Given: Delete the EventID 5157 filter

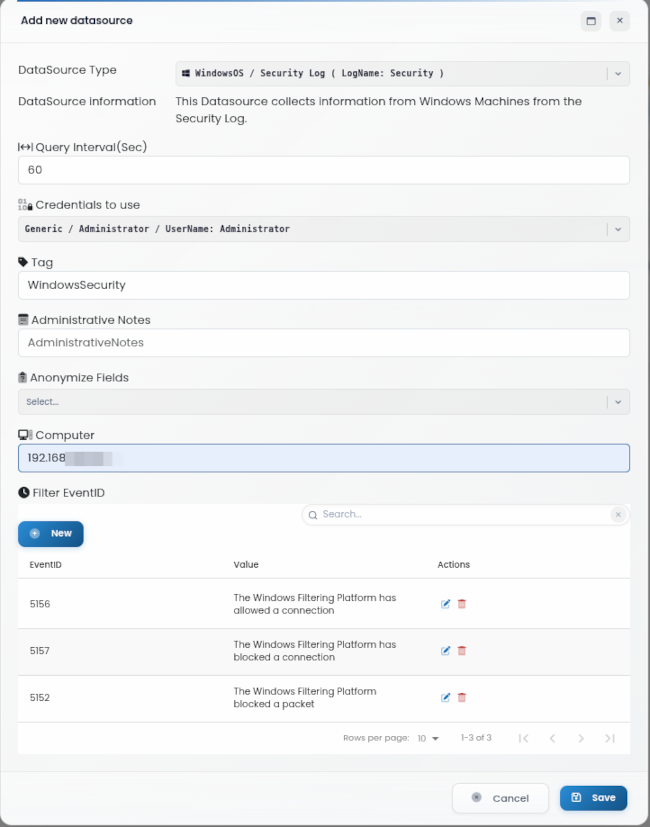Looking at the screenshot, I should pos(462,651).
